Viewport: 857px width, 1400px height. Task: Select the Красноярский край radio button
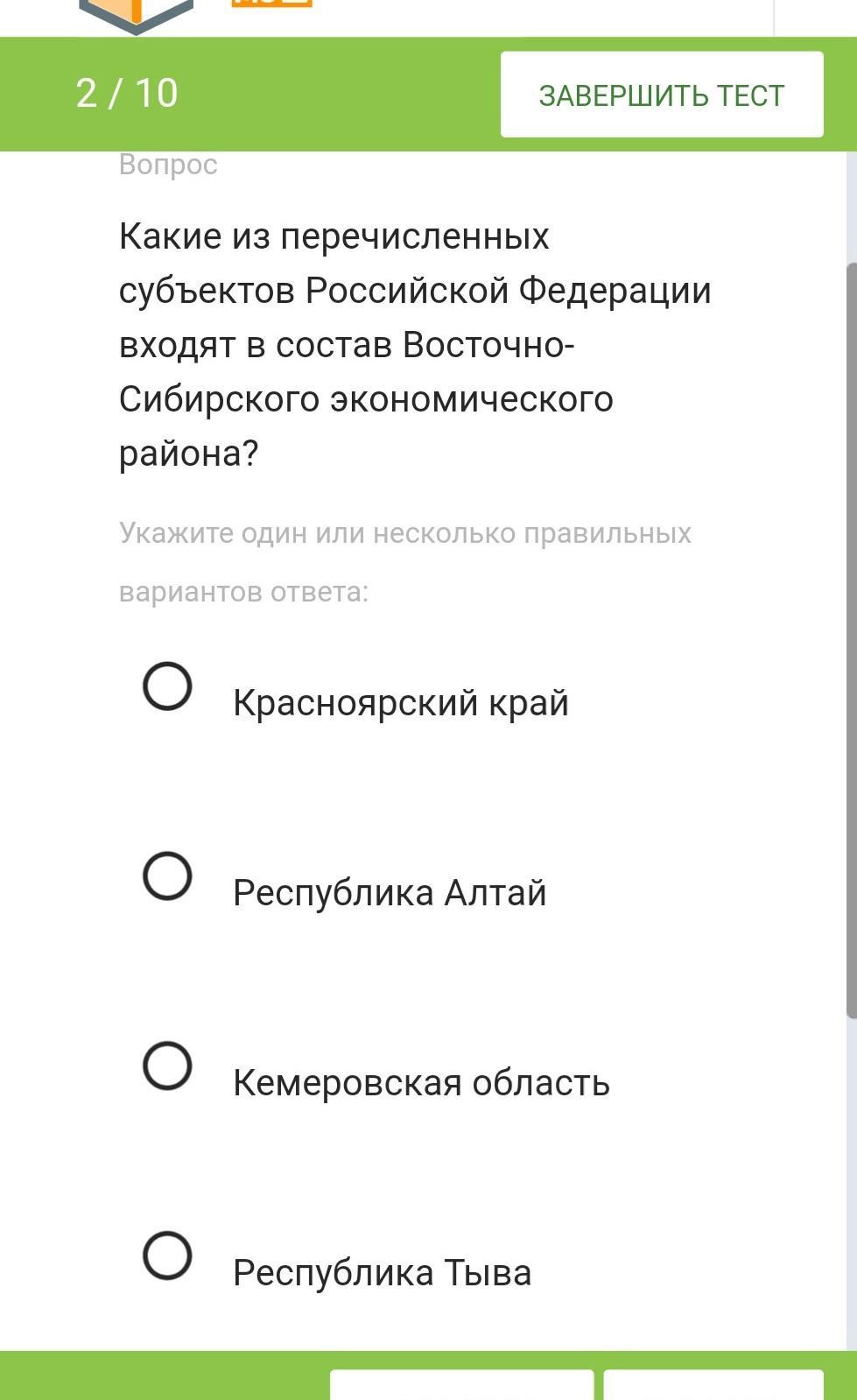tap(167, 686)
